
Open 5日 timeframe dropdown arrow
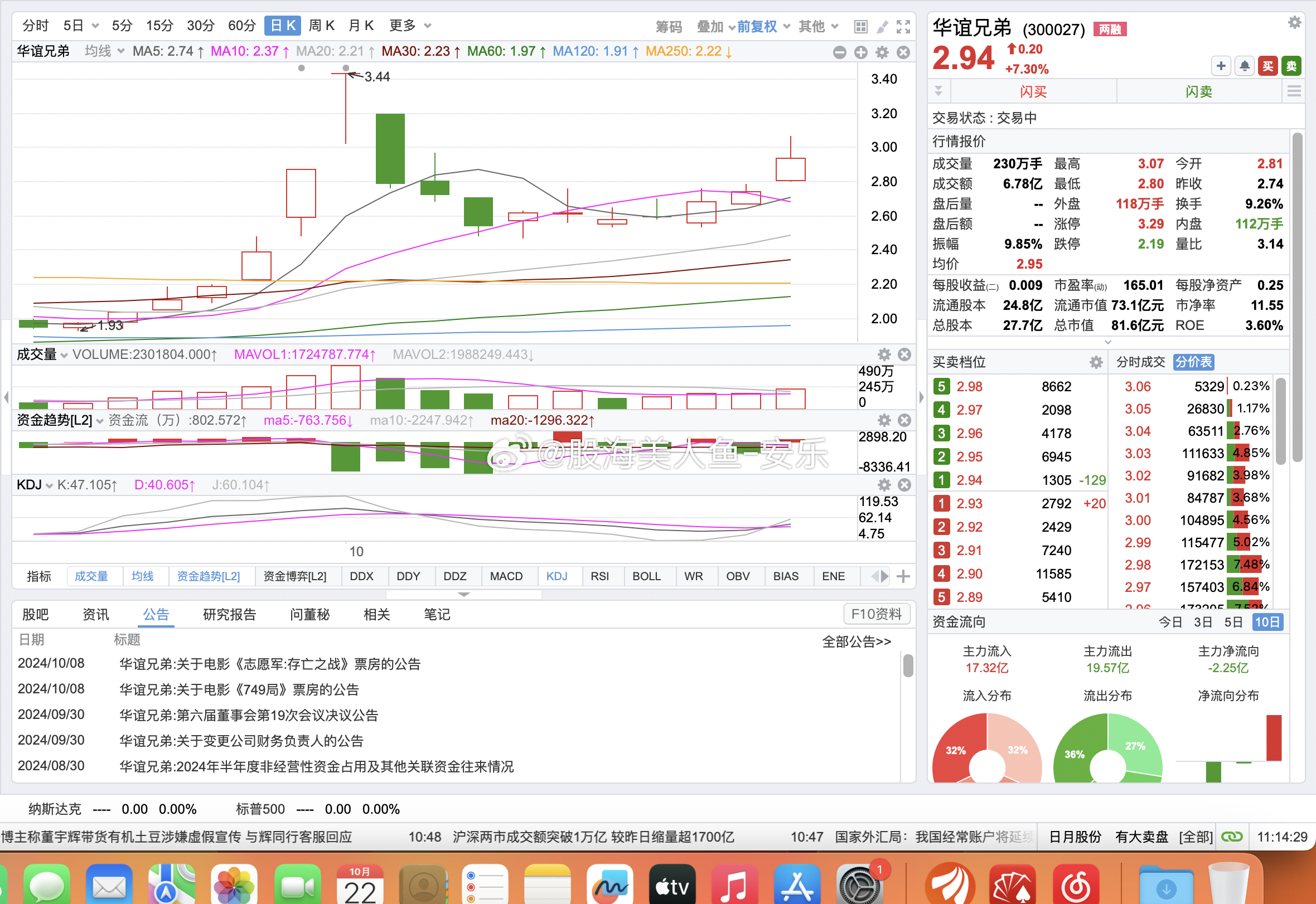pyautogui.click(x=95, y=26)
